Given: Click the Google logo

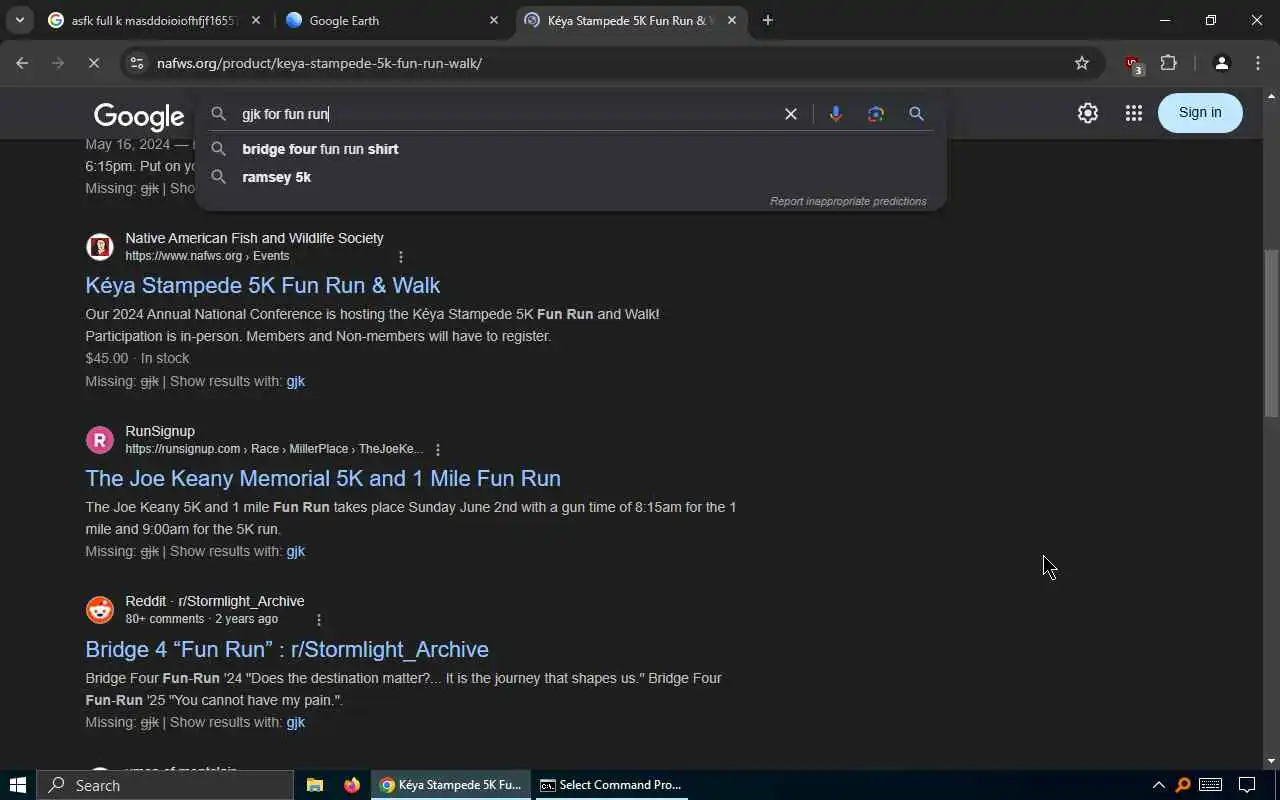Looking at the screenshot, I should [x=139, y=116].
